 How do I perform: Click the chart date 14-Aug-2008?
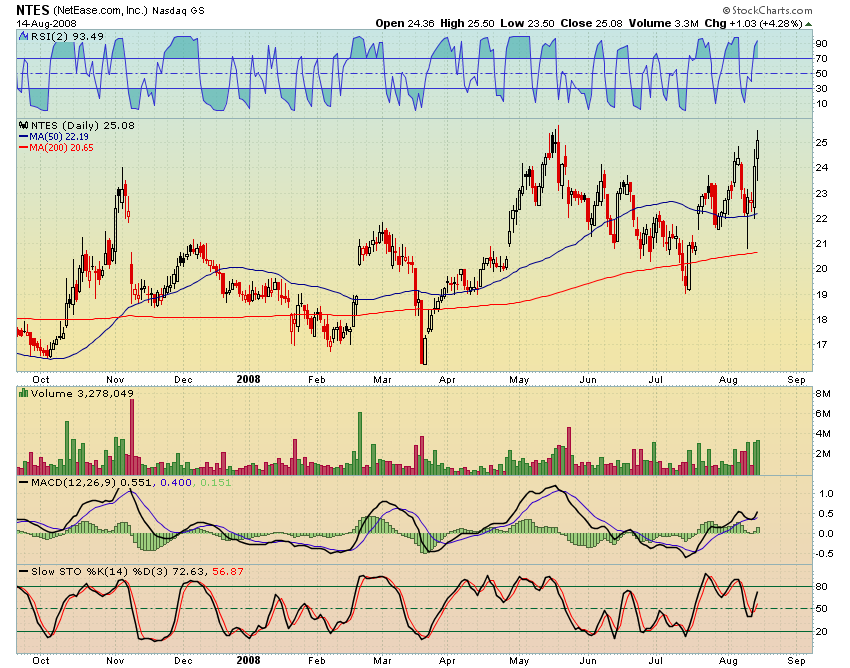point(47,23)
